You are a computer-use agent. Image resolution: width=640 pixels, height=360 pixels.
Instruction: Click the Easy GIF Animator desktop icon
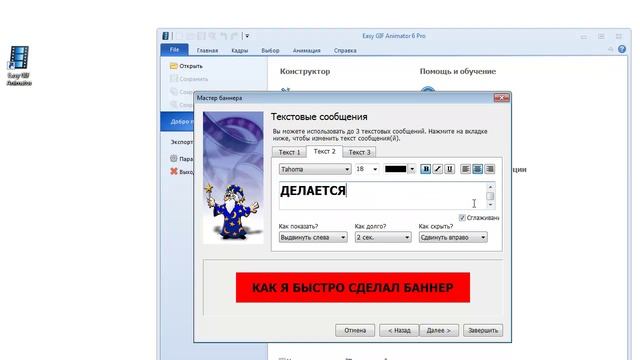point(19,66)
